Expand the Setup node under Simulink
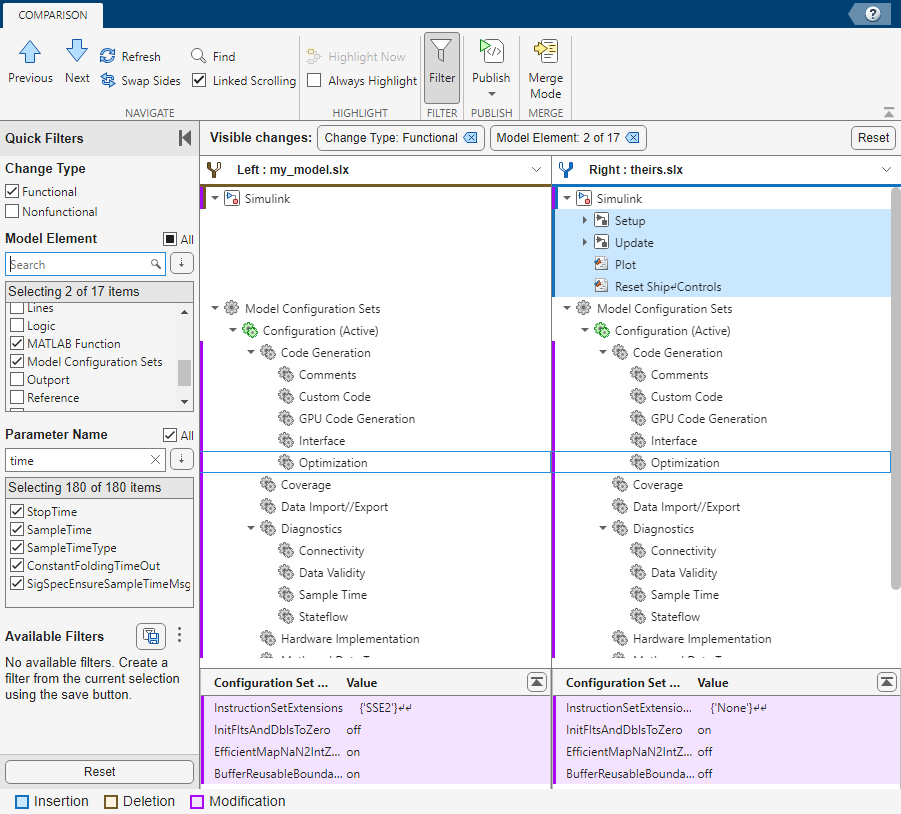The width and height of the screenshot is (901, 814). click(585, 220)
